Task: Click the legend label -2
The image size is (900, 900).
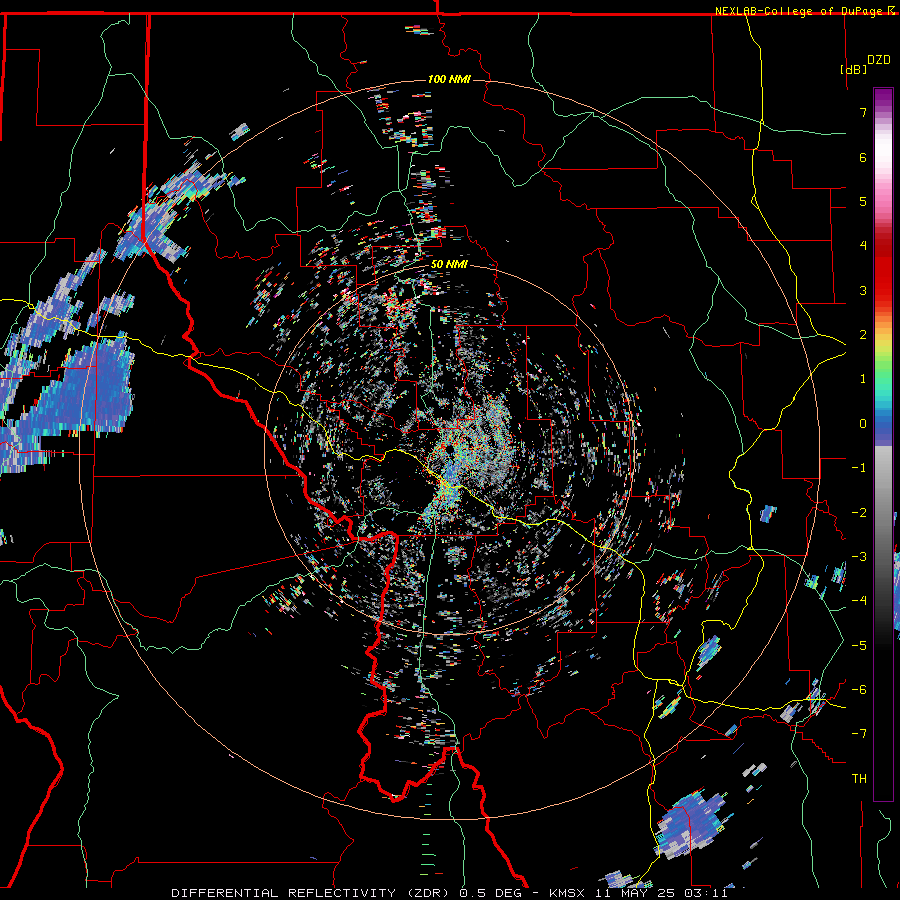Action: tap(859, 513)
